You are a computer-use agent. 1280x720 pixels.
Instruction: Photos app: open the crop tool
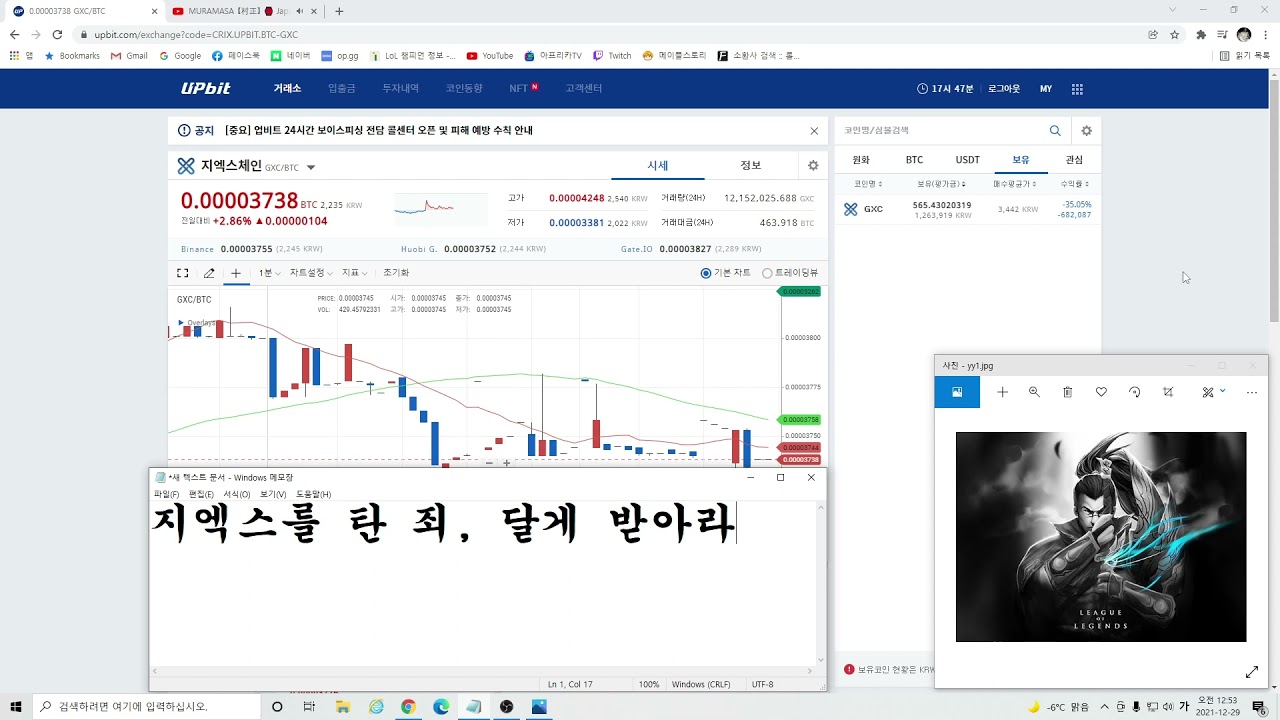(x=1168, y=393)
